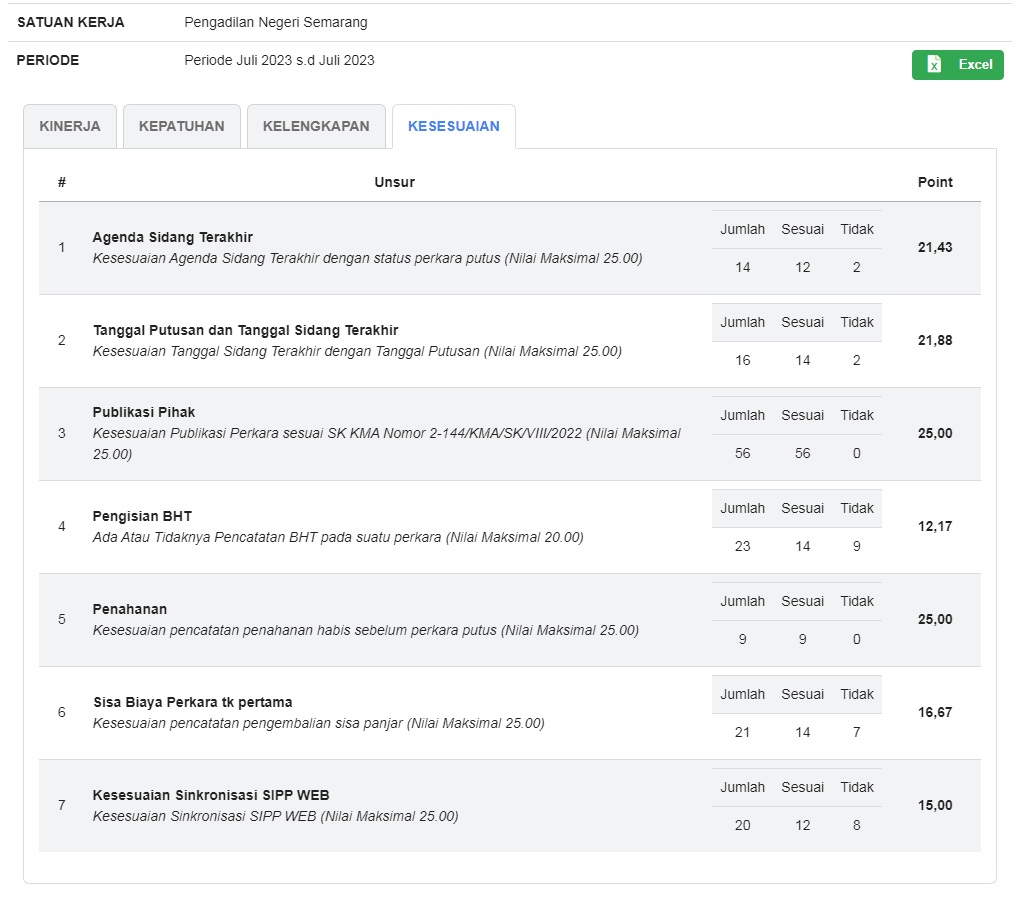1017x907 pixels.
Task: Click the Tidak count 9 for Pengisian BHT
Action: (x=857, y=546)
